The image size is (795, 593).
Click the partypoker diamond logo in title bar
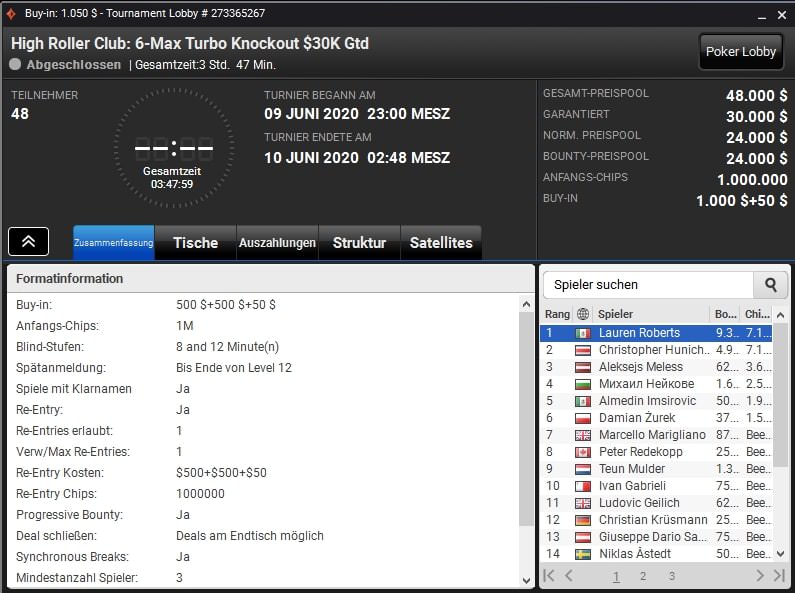[x=11, y=13]
